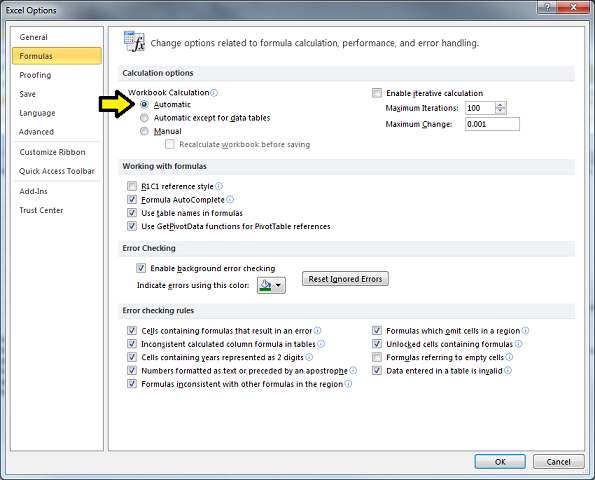Switch to the Advanced options category

37,132
